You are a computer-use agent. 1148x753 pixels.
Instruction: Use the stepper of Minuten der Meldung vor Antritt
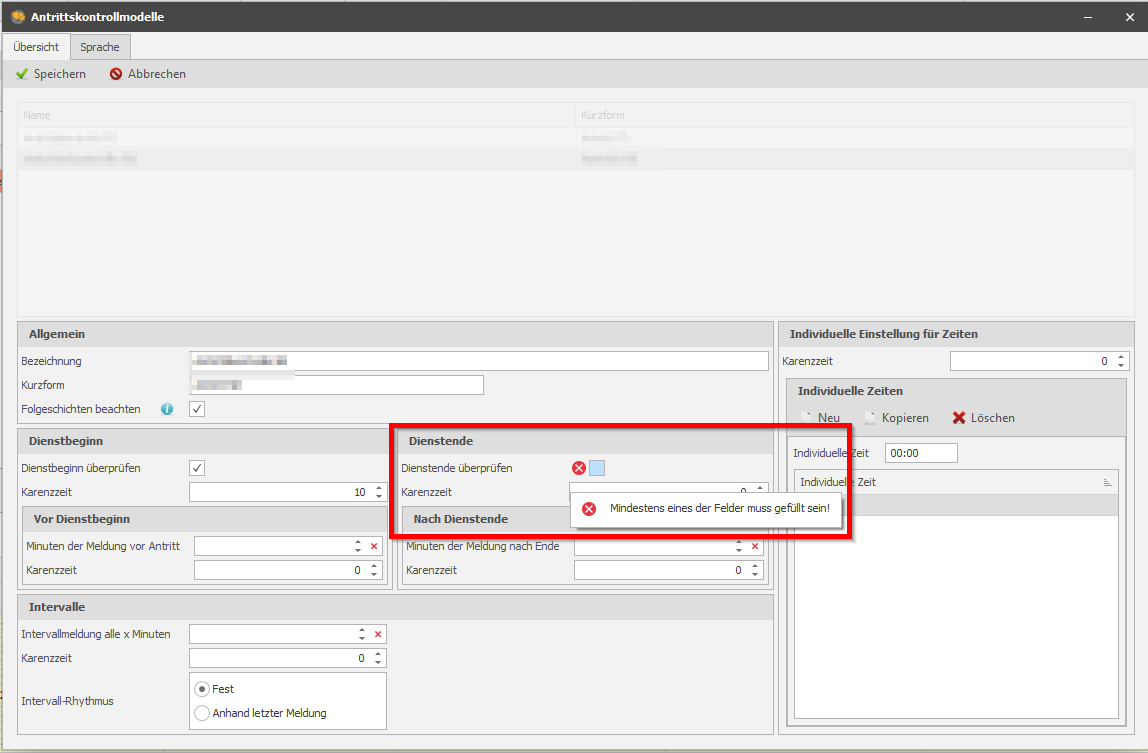[358, 546]
